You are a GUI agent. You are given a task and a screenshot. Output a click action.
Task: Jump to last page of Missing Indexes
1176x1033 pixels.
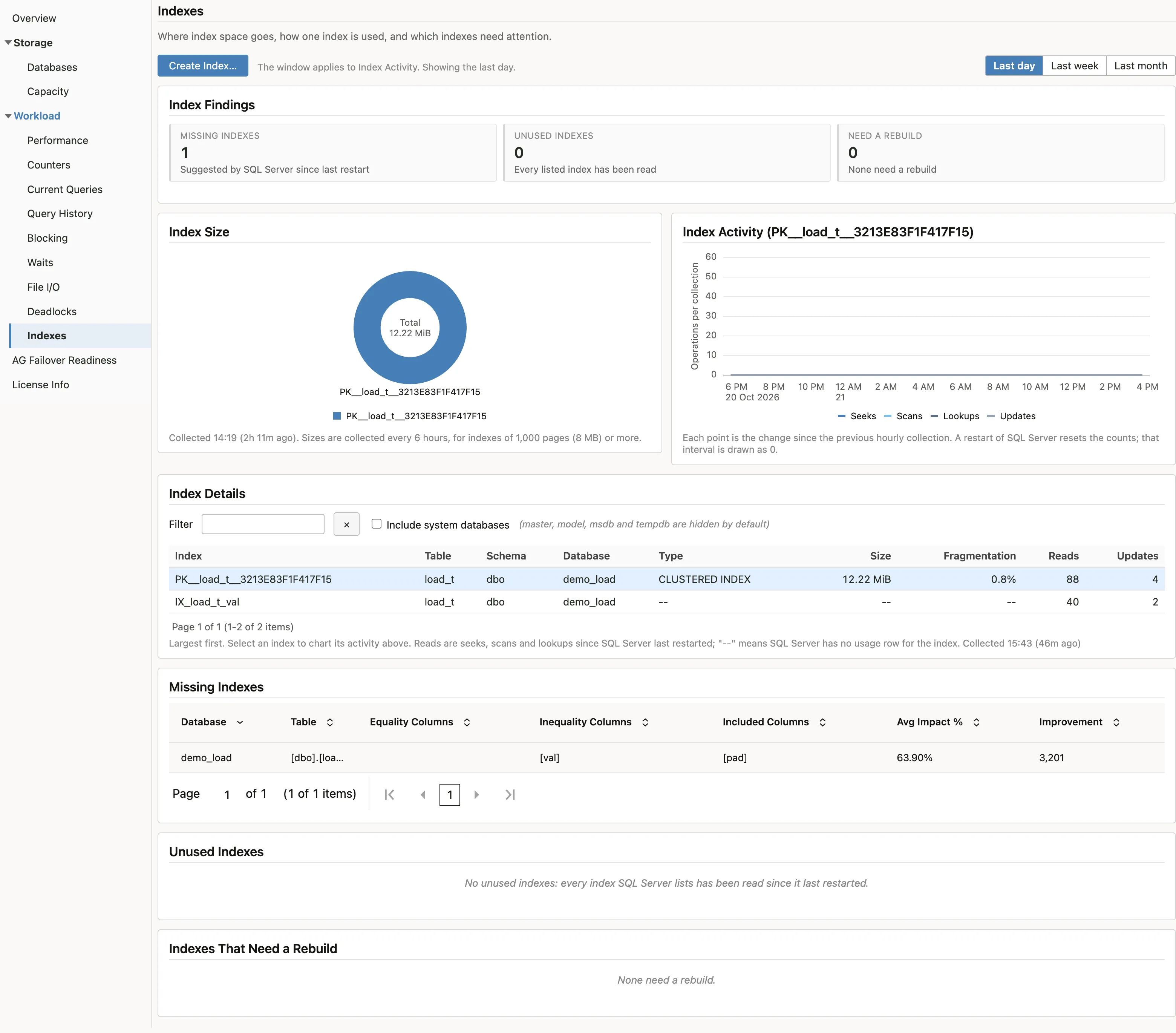(x=510, y=795)
